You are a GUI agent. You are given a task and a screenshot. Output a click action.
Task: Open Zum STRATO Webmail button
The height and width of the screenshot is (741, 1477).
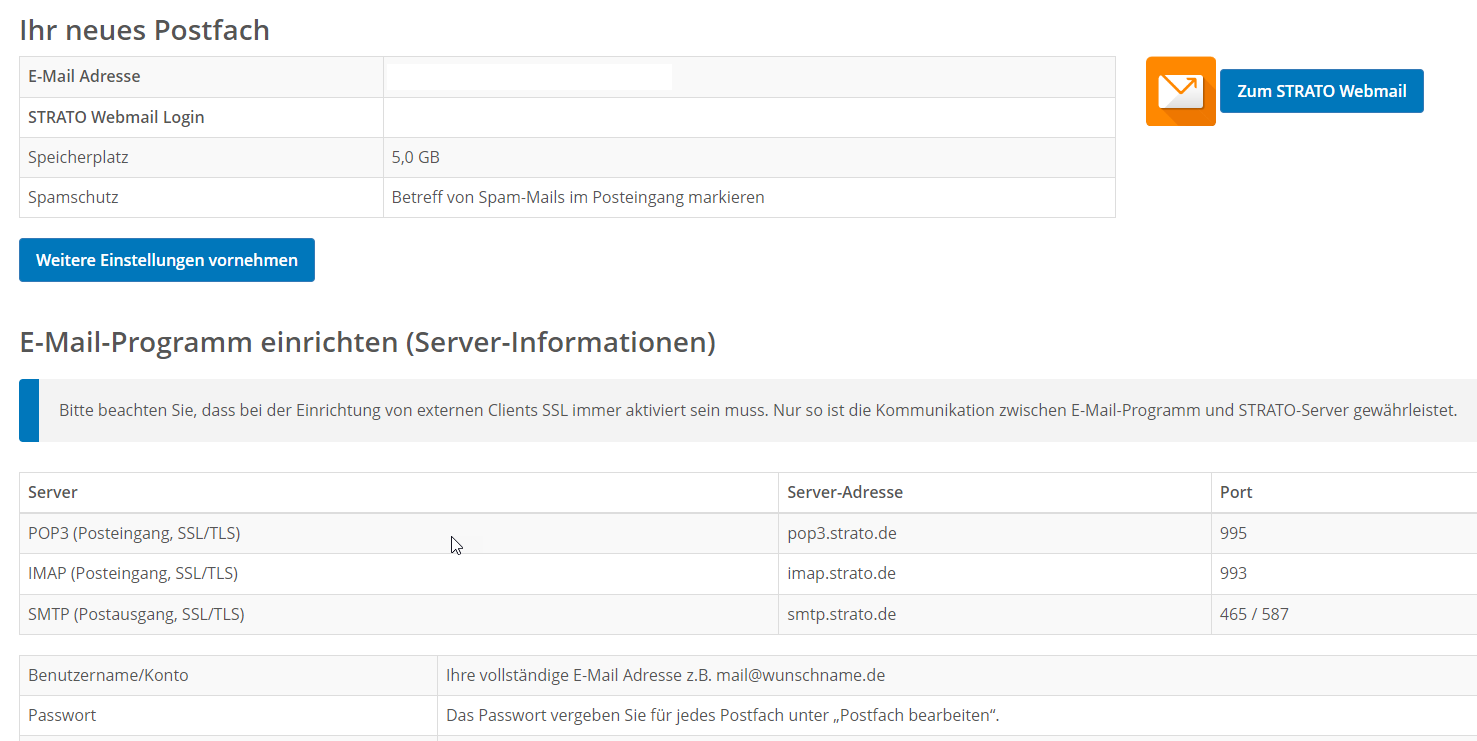click(1321, 91)
